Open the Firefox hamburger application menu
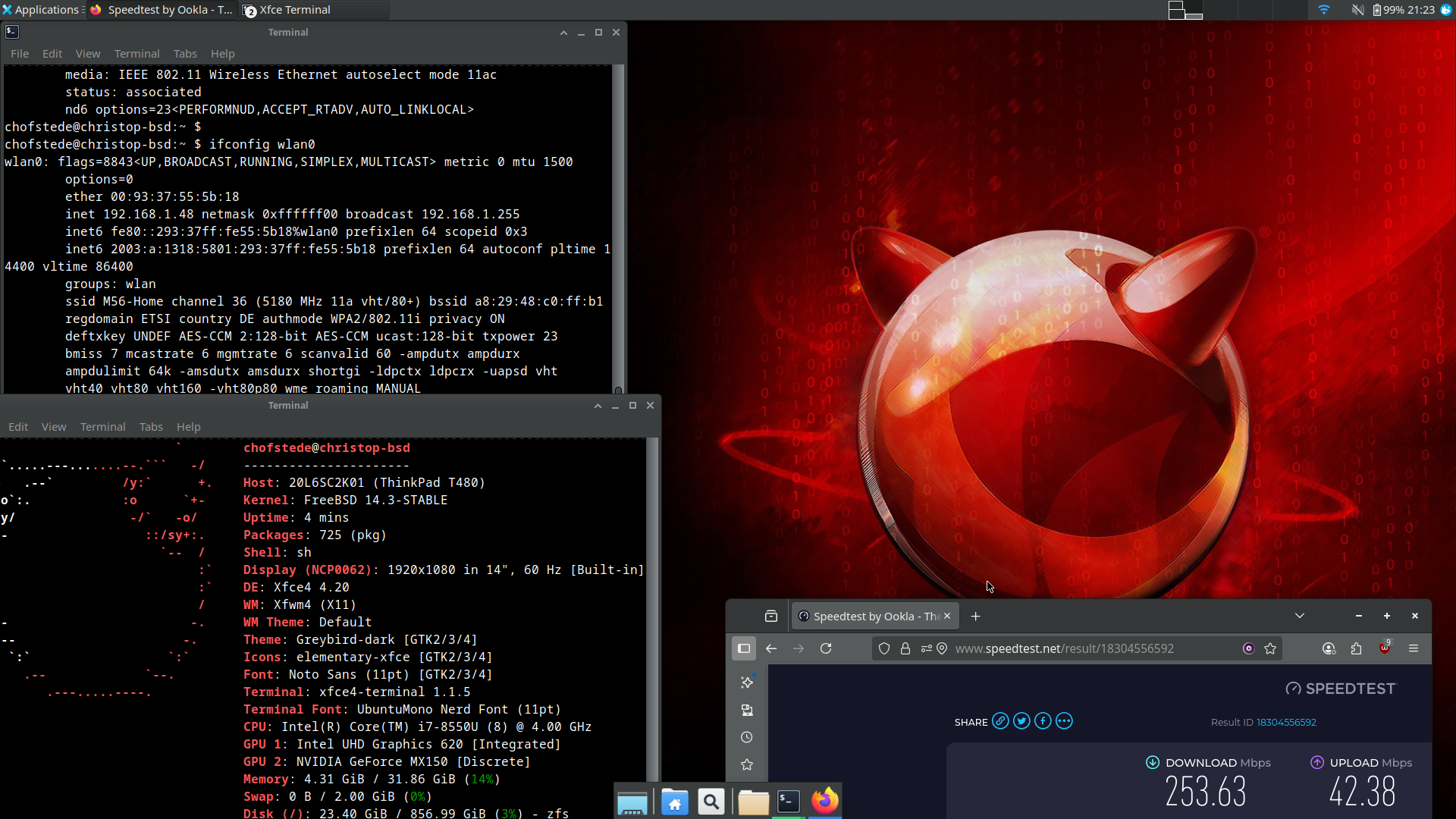1456x819 pixels. [1414, 648]
